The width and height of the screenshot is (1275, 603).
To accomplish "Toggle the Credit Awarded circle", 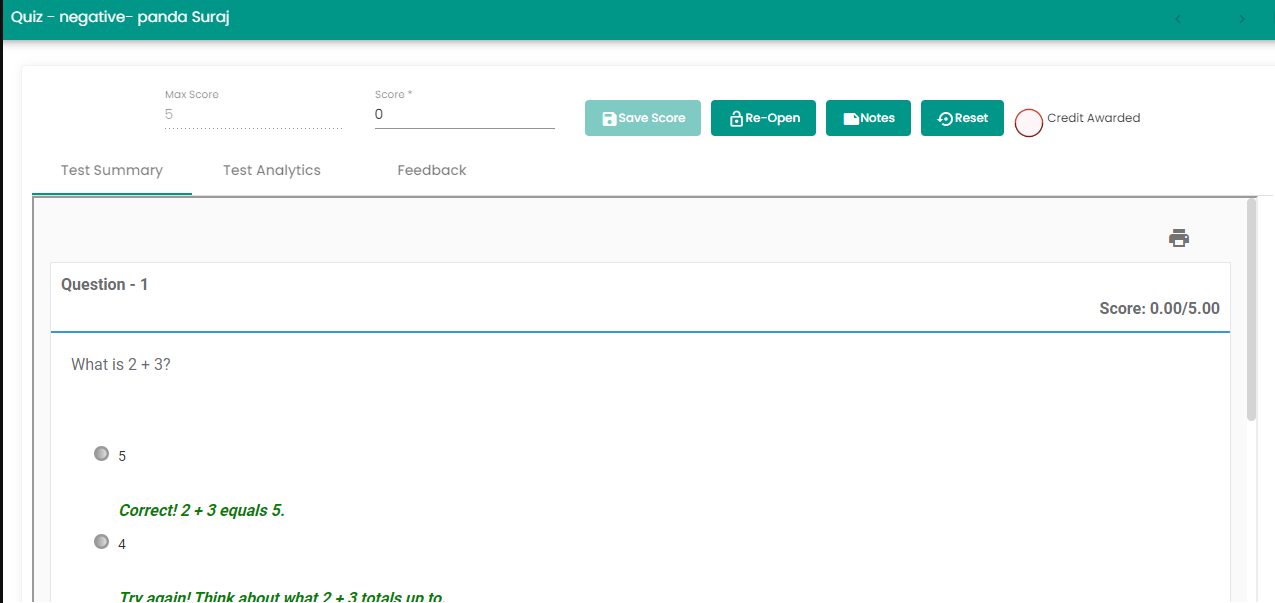I will (x=1029, y=122).
